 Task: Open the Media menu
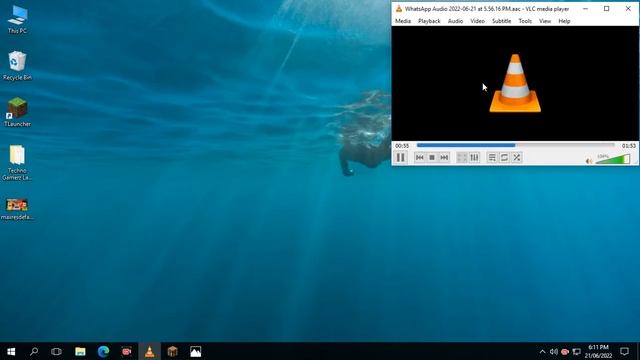[403, 21]
